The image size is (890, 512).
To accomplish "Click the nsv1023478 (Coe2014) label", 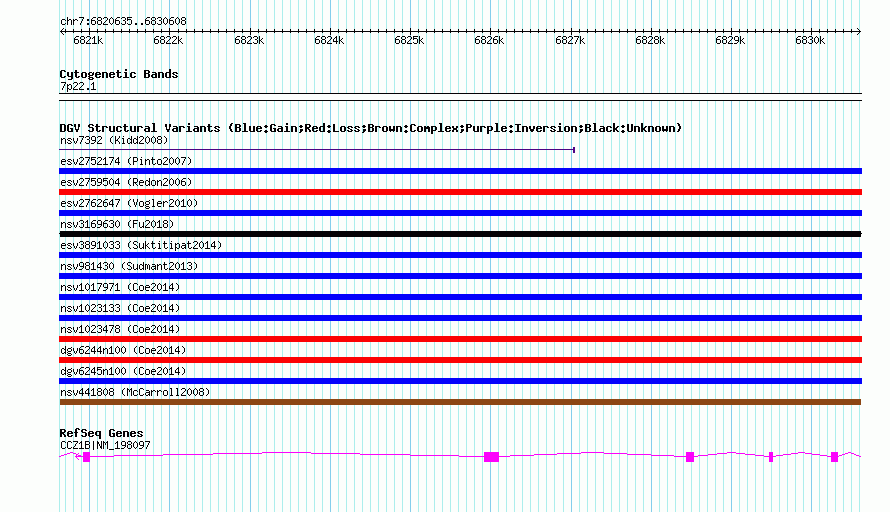I will click(x=120, y=329).
